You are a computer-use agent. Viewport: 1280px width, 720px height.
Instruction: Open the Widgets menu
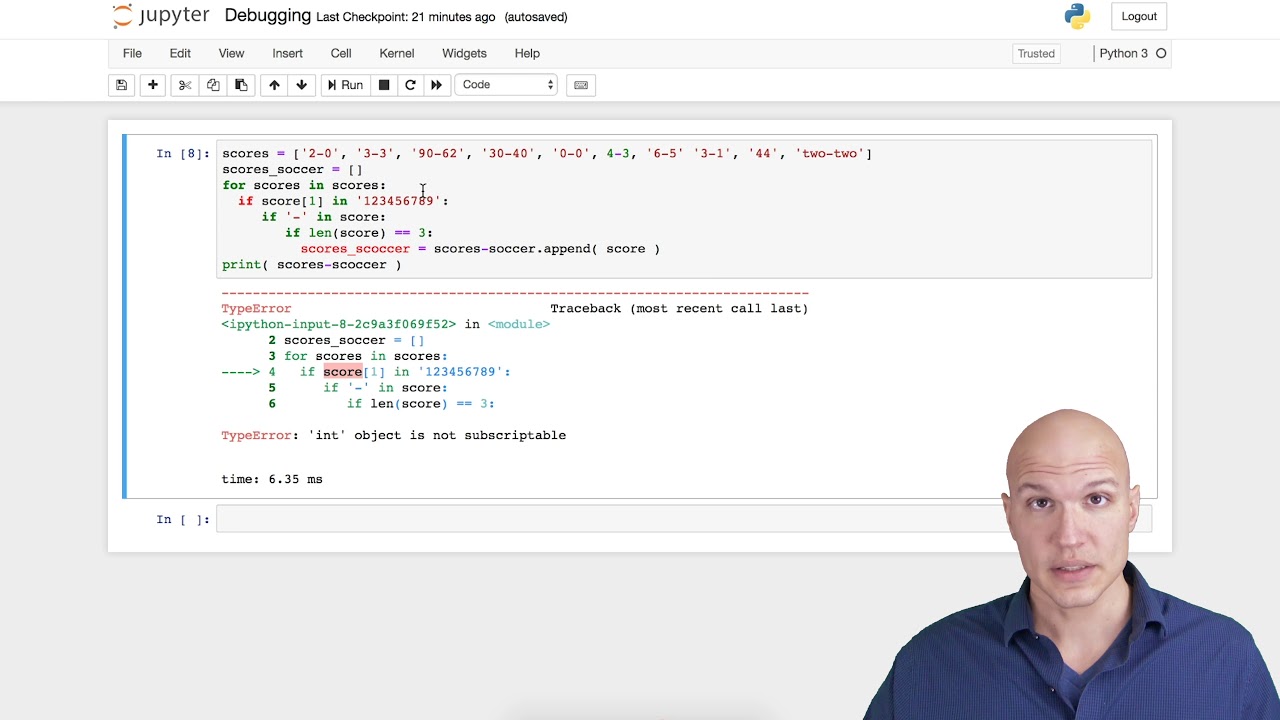click(x=464, y=53)
